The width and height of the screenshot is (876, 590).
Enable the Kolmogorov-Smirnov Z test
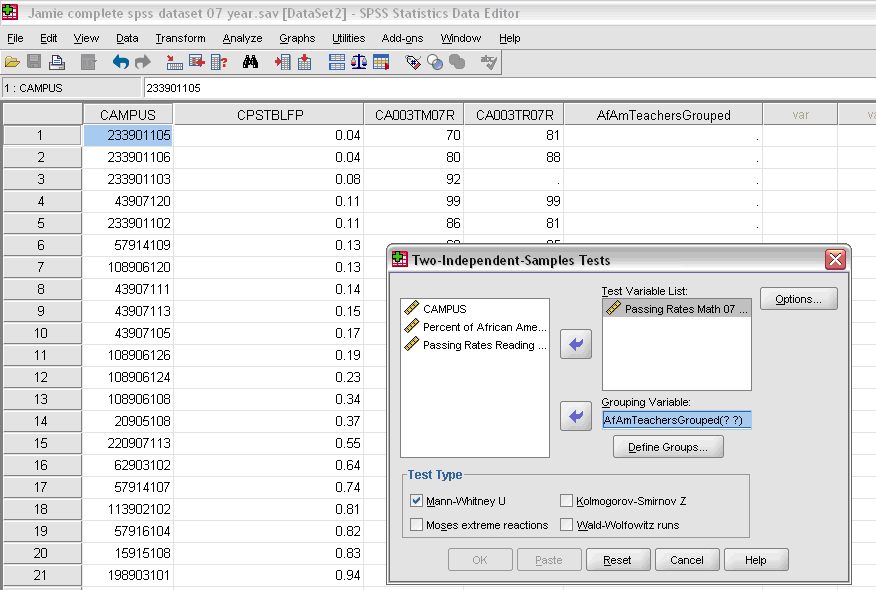tap(567, 500)
